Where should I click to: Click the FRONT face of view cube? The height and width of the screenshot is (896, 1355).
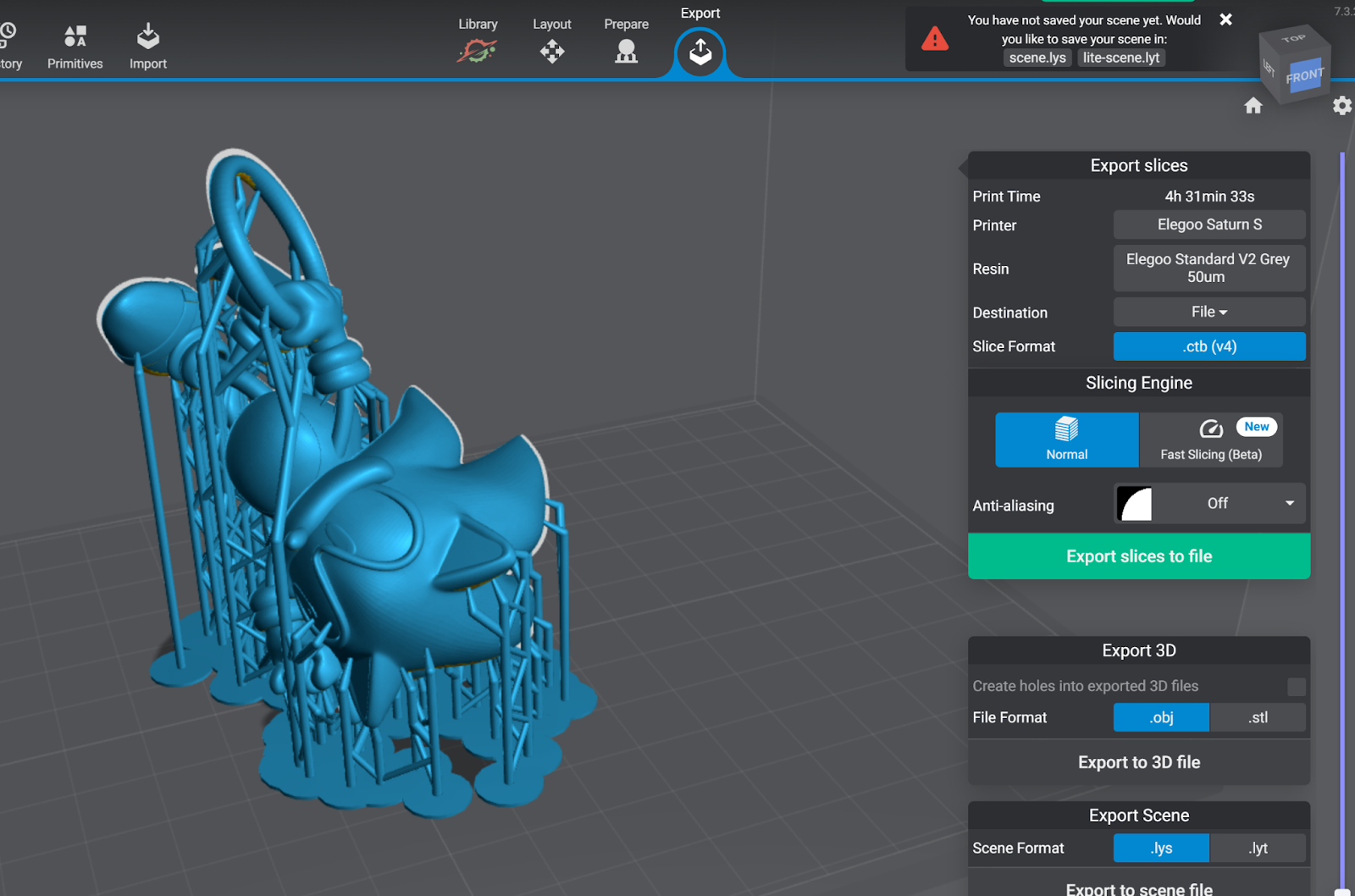(x=1304, y=76)
